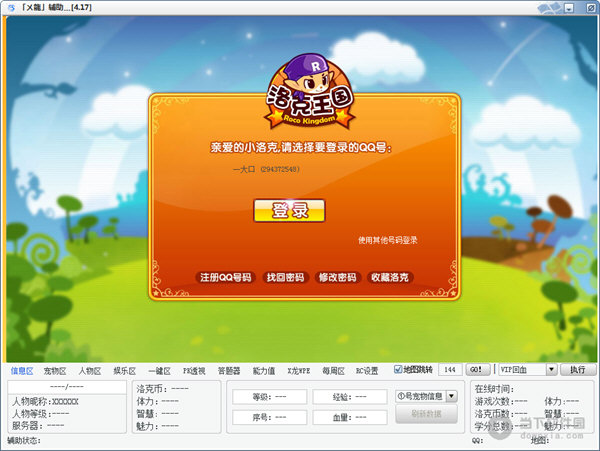Image resolution: width=600 pixels, height=451 pixels.
Task: Click the Roco Kingdom logo
Action: point(308,91)
